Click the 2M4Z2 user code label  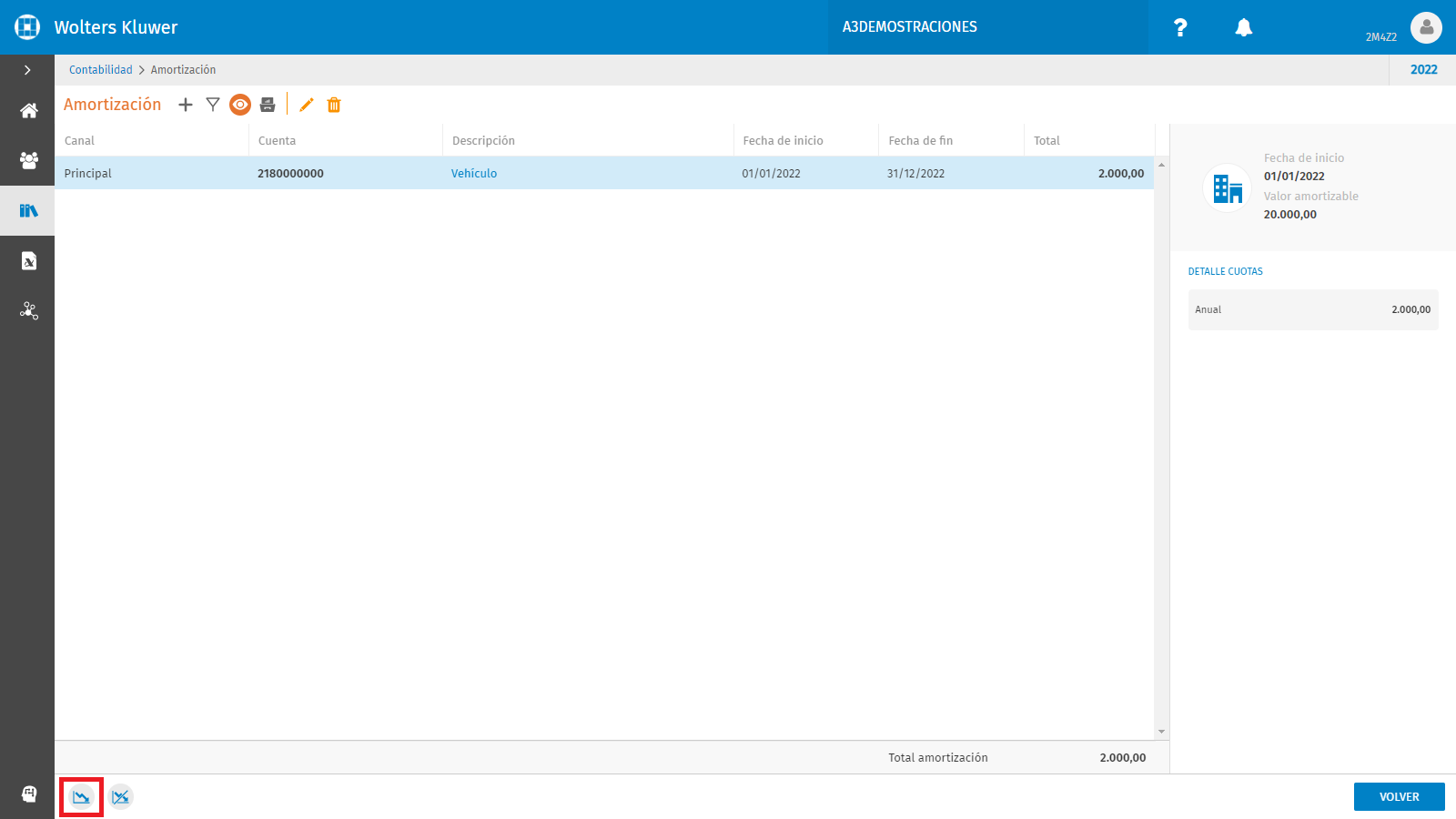pyautogui.click(x=1380, y=37)
